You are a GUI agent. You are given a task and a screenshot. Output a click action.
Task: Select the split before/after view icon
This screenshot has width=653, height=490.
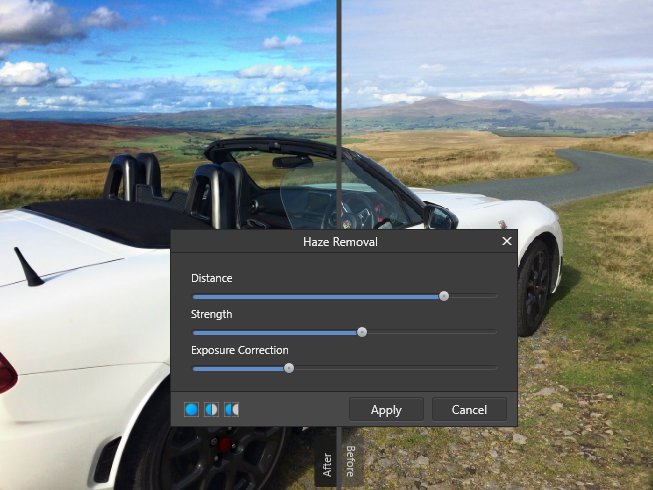(212, 410)
